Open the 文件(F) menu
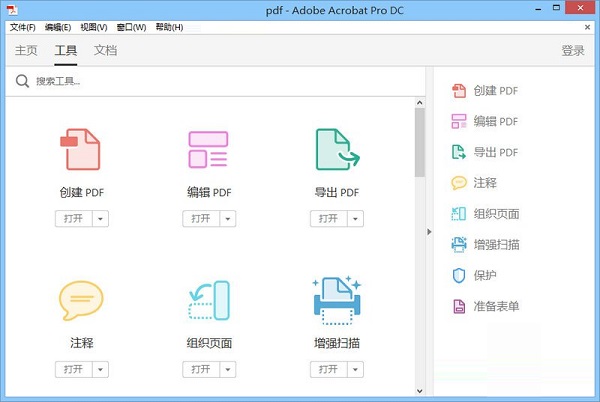Screen dimensions: 600x402 coord(23,27)
